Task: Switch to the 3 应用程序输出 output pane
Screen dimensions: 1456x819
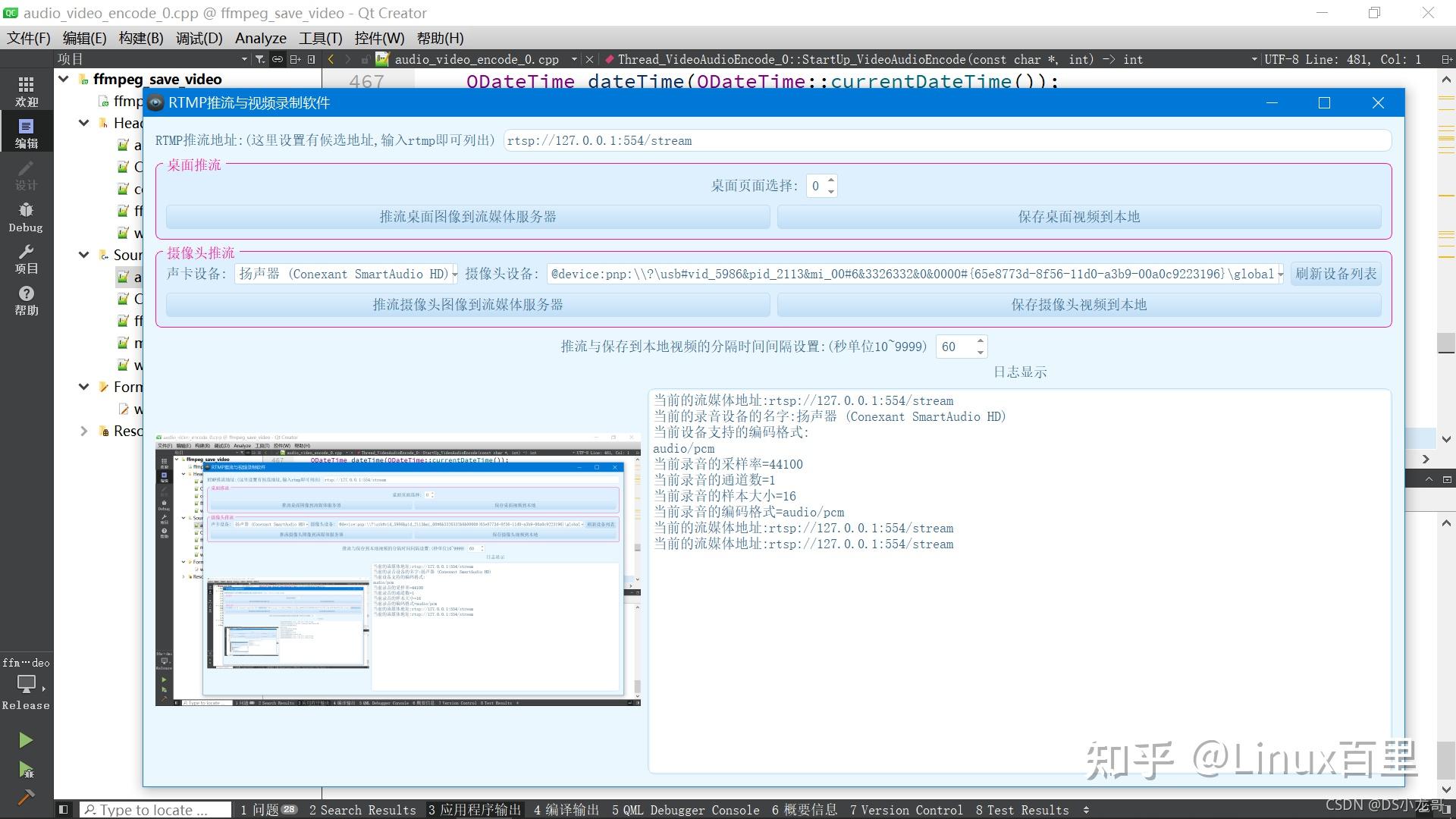Action: click(474, 809)
